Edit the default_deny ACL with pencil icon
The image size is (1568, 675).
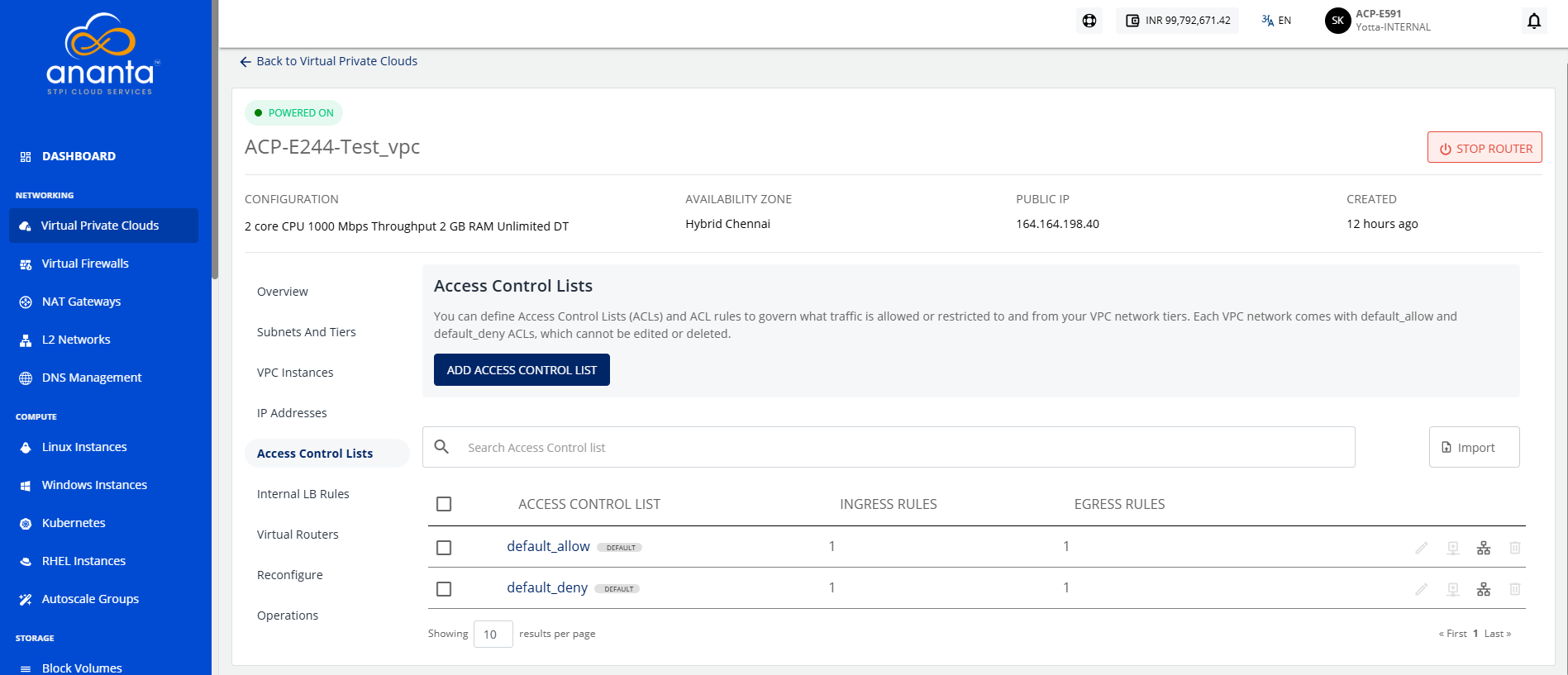1422,589
